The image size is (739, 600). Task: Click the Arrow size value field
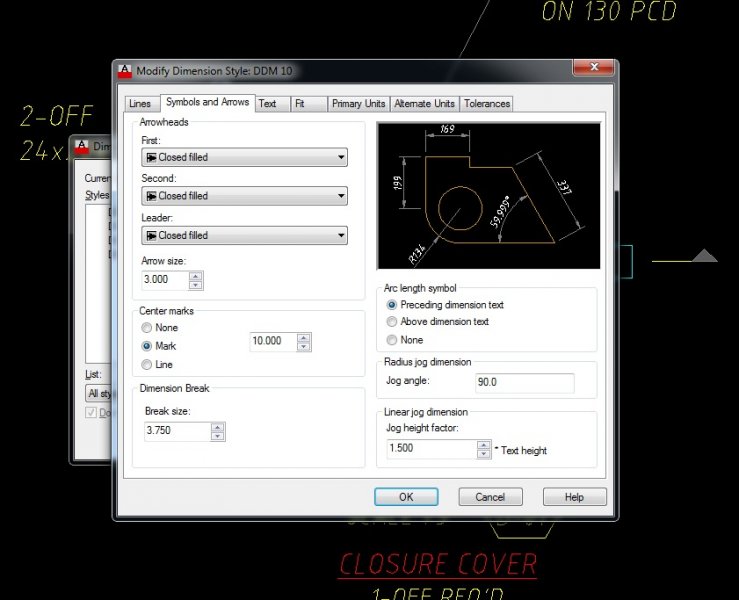[x=165, y=280]
